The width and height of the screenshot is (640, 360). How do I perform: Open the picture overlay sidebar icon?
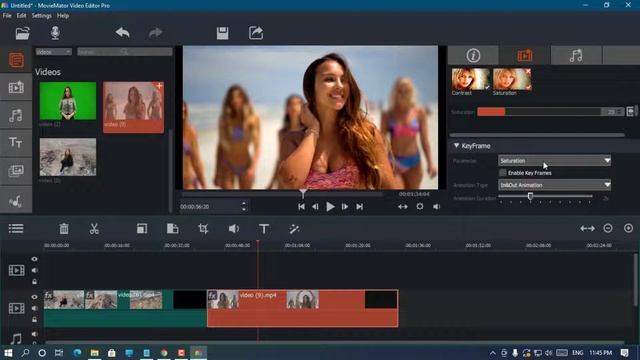pyautogui.click(x=16, y=171)
